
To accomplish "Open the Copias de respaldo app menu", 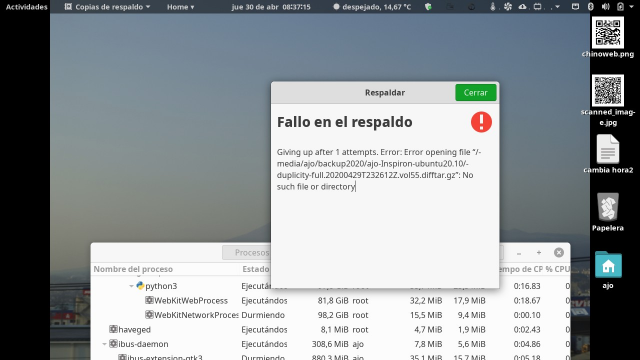I will (x=108, y=7).
